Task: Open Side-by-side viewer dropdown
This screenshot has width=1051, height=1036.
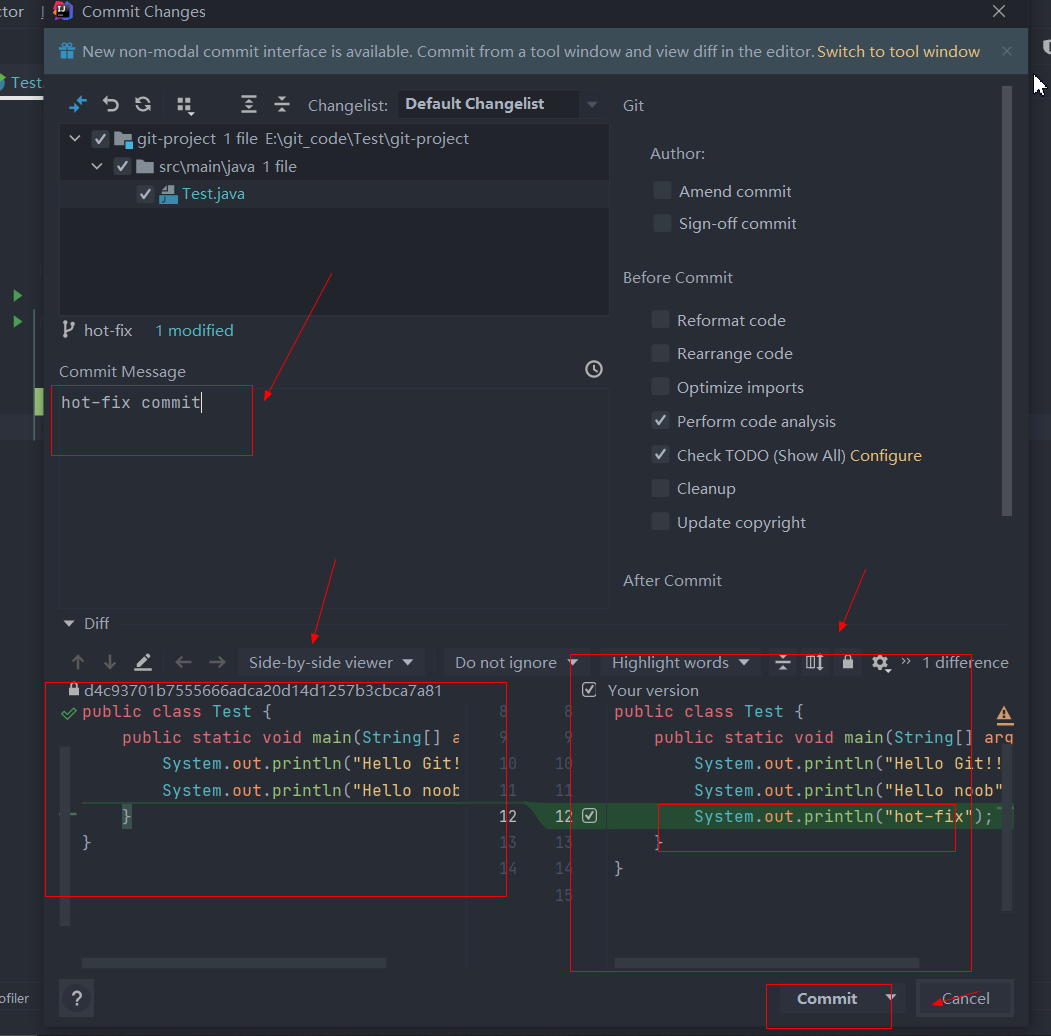Action: 331,663
